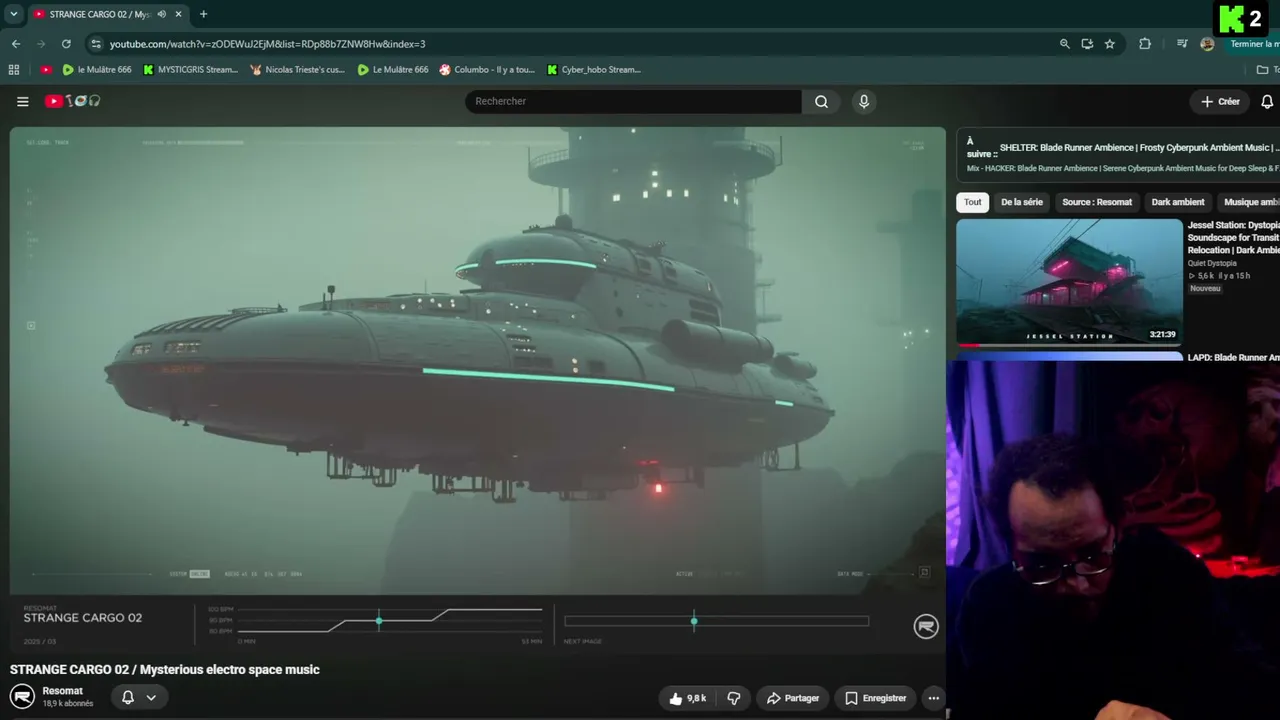Open the Jessel Station video title link
Screen dimensions: 1280x720
(1234, 238)
